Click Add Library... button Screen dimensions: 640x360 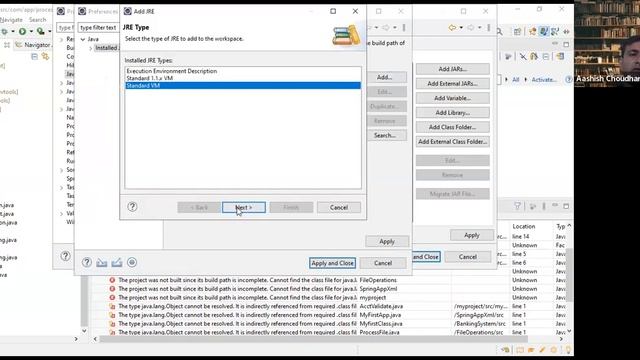pos(453,112)
